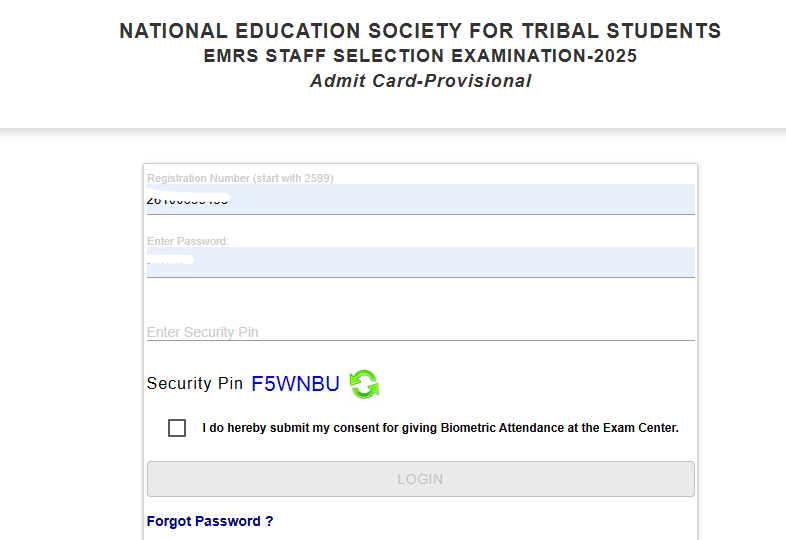The width and height of the screenshot is (786, 540).
Task: Click the masked password value
Action: coord(168,262)
